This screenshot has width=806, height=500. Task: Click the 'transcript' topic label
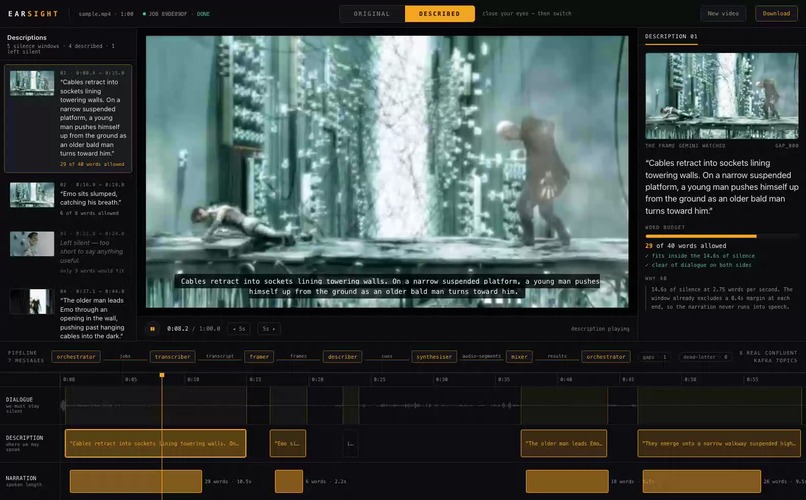point(219,356)
